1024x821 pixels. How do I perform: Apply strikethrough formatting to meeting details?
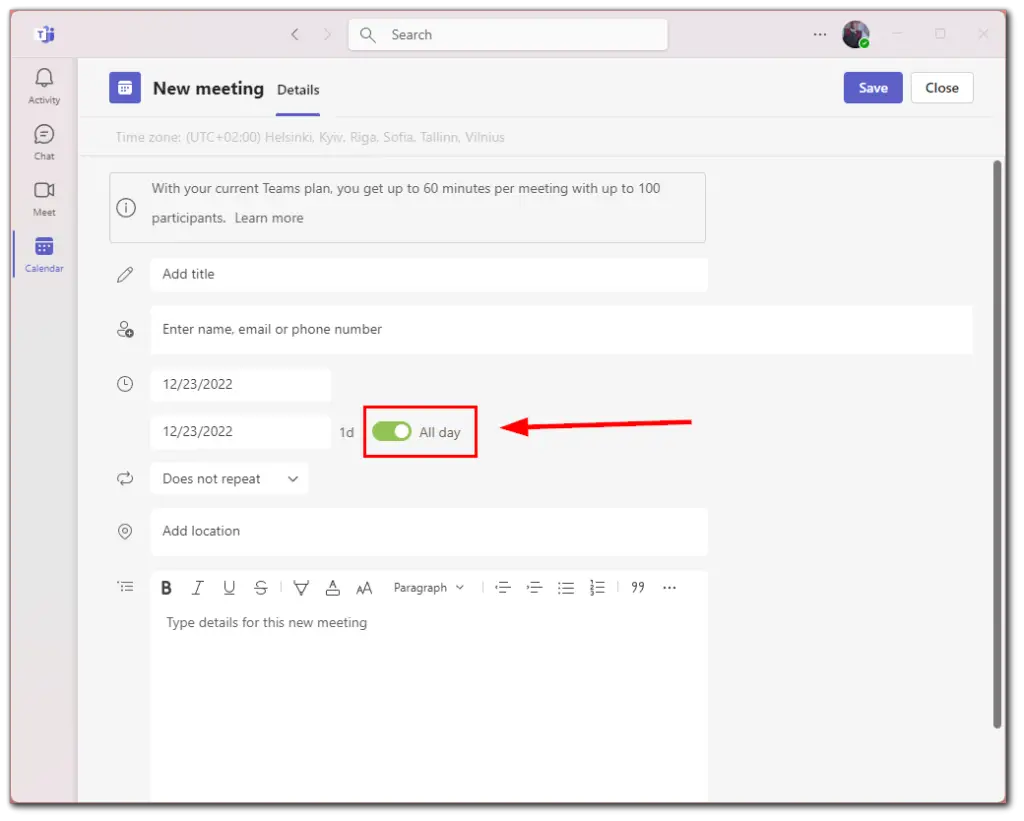(x=260, y=587)
